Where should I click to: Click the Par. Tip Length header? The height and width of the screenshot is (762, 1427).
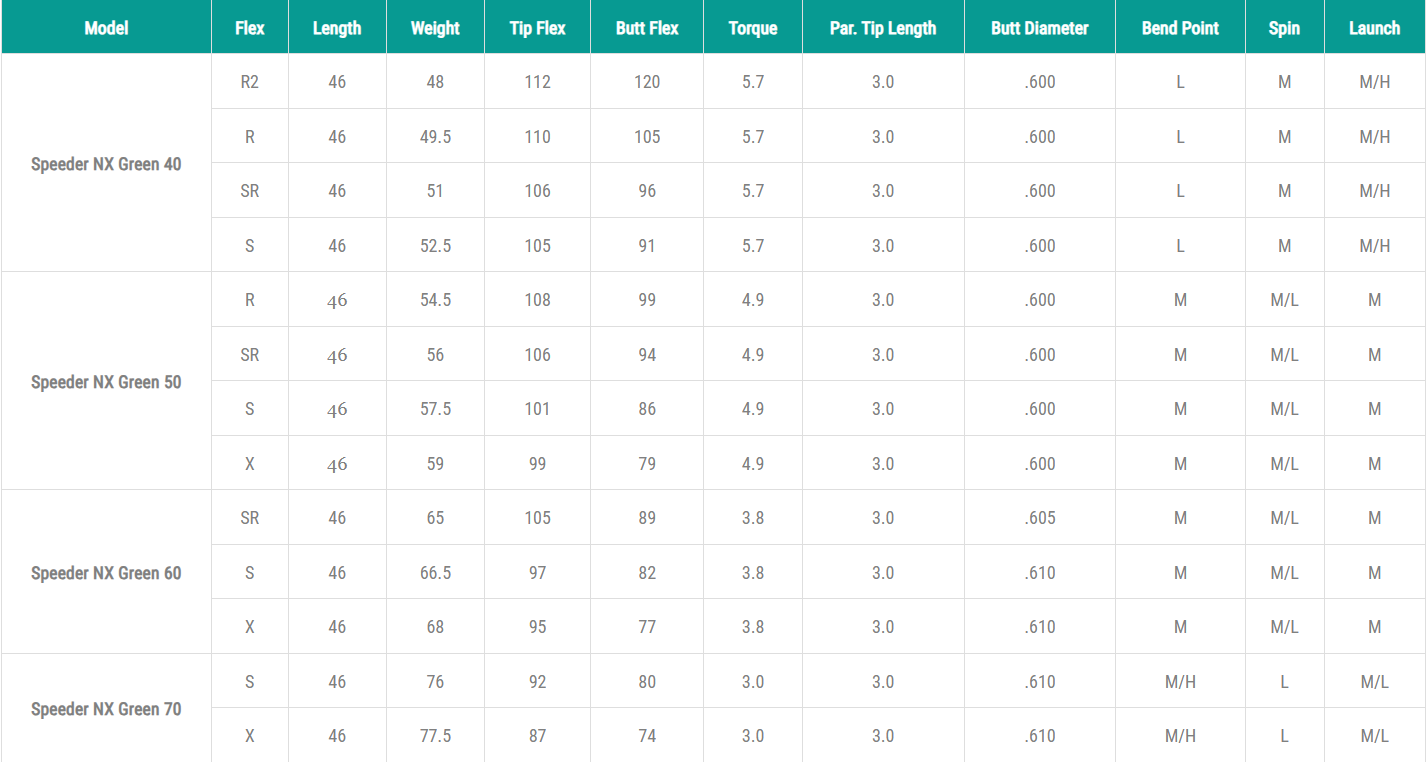tap(882, 28)
